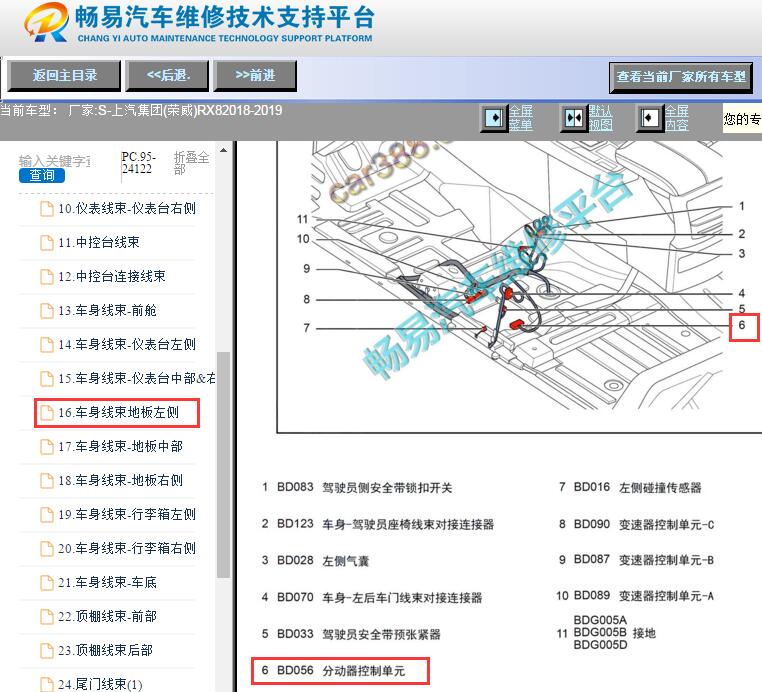762x692 pixels.
Task: Open 15.车身线束-仪表台中部 item
Action: click(x=137, y=379)
